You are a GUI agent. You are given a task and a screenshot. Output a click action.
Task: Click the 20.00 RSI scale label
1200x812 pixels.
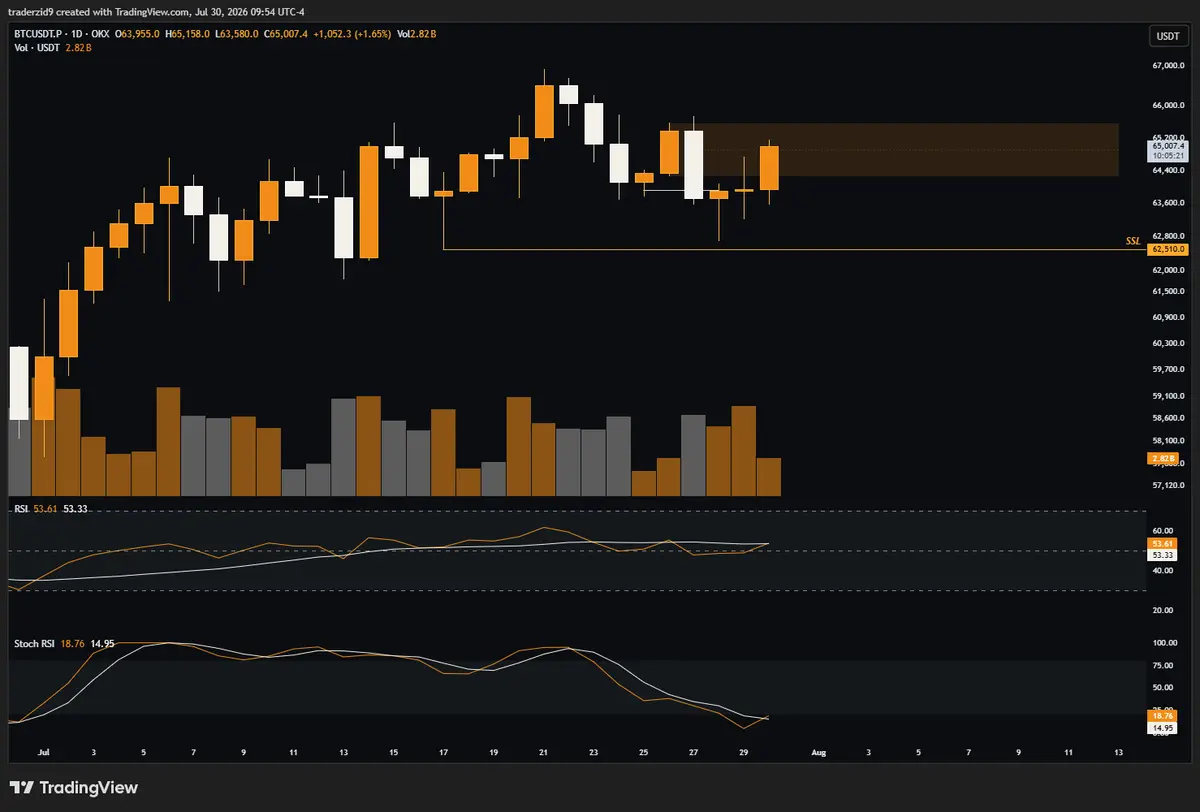[x=1161, y=610]
